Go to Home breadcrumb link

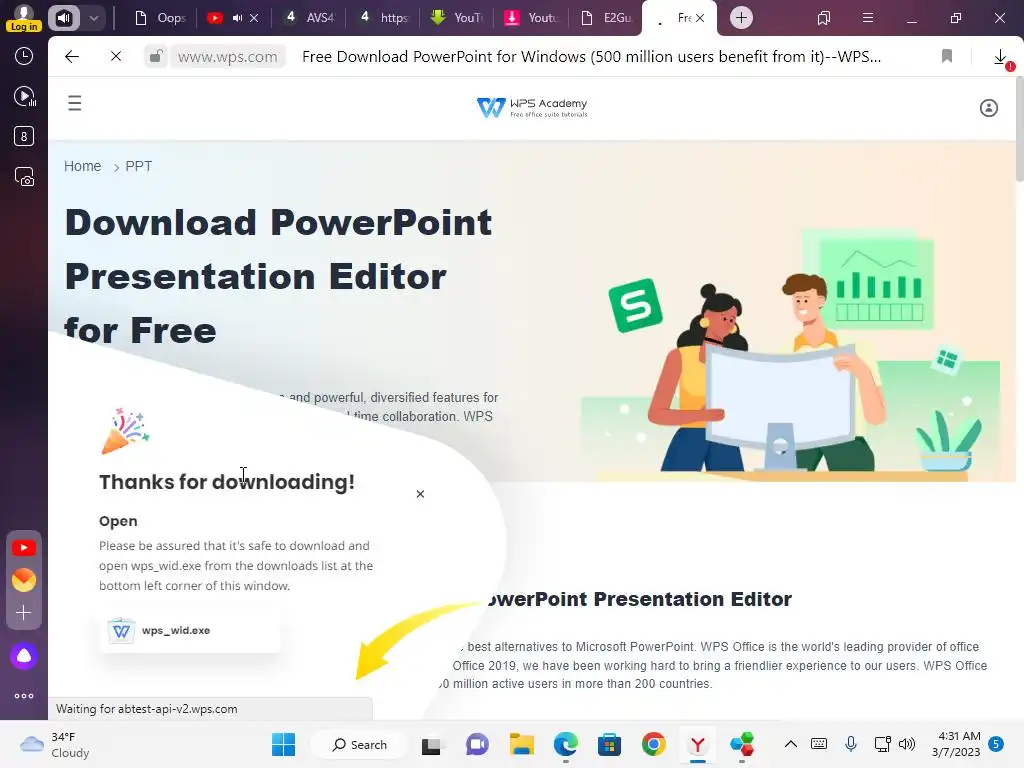click(82, 166)
